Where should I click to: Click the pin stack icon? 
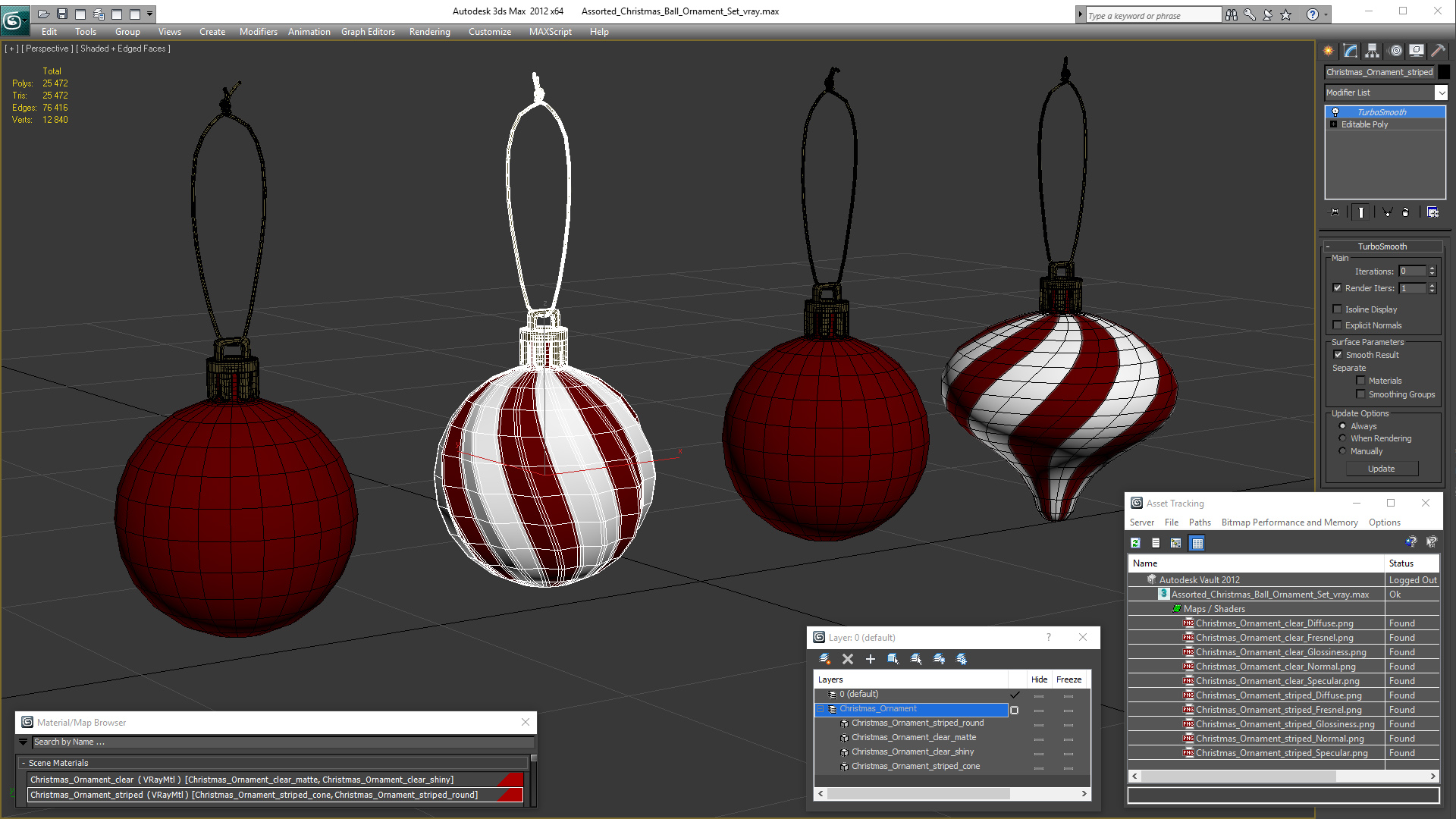pyautogui.click(x=1335, y=212)
